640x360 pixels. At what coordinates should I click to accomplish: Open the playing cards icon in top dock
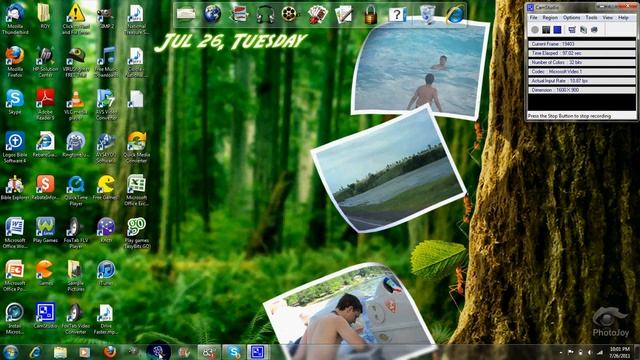(318, 14)
